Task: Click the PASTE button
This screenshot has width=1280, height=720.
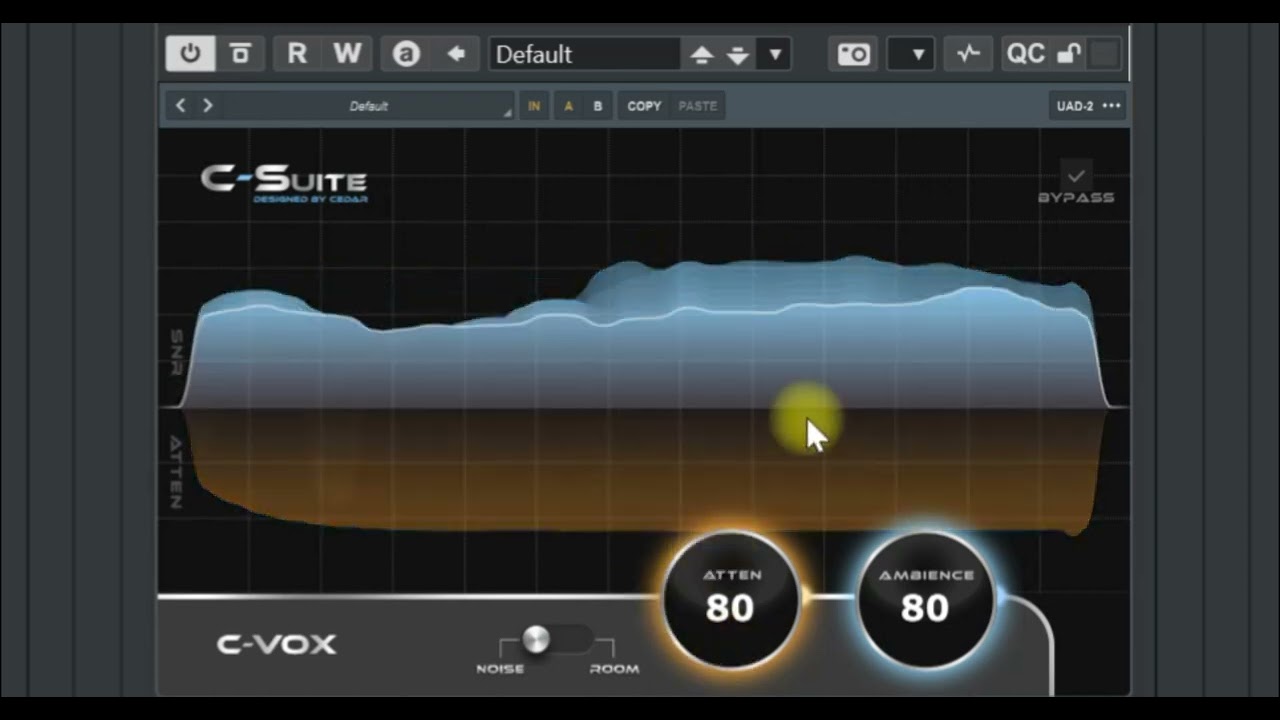Action: pos(697,106)
